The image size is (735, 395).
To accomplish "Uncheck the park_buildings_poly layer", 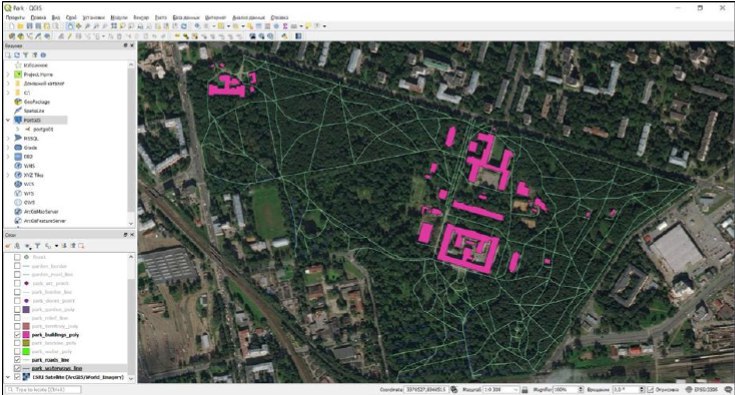I will pos(17,335).
